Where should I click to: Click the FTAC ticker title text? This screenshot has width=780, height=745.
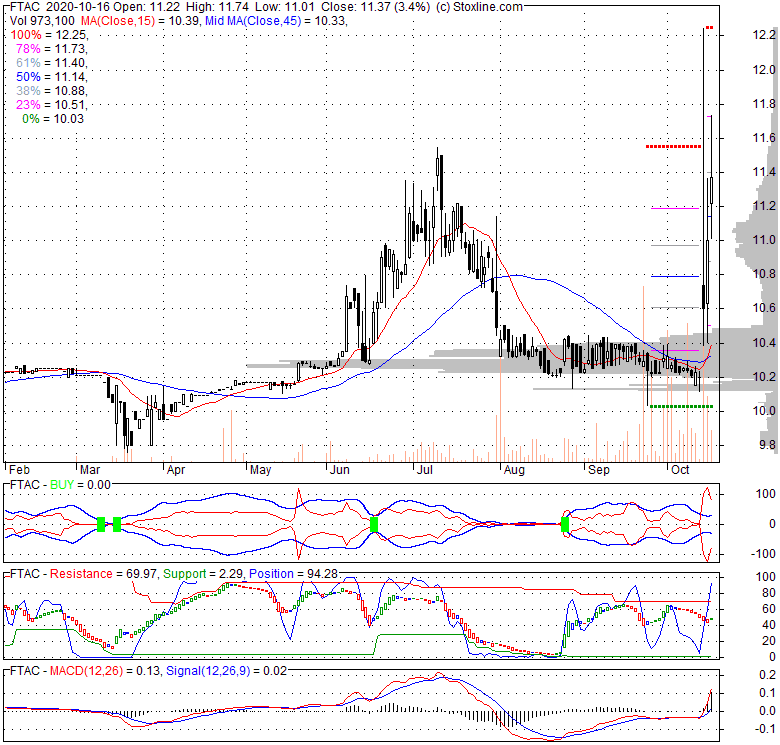click(x=23, y=7)
